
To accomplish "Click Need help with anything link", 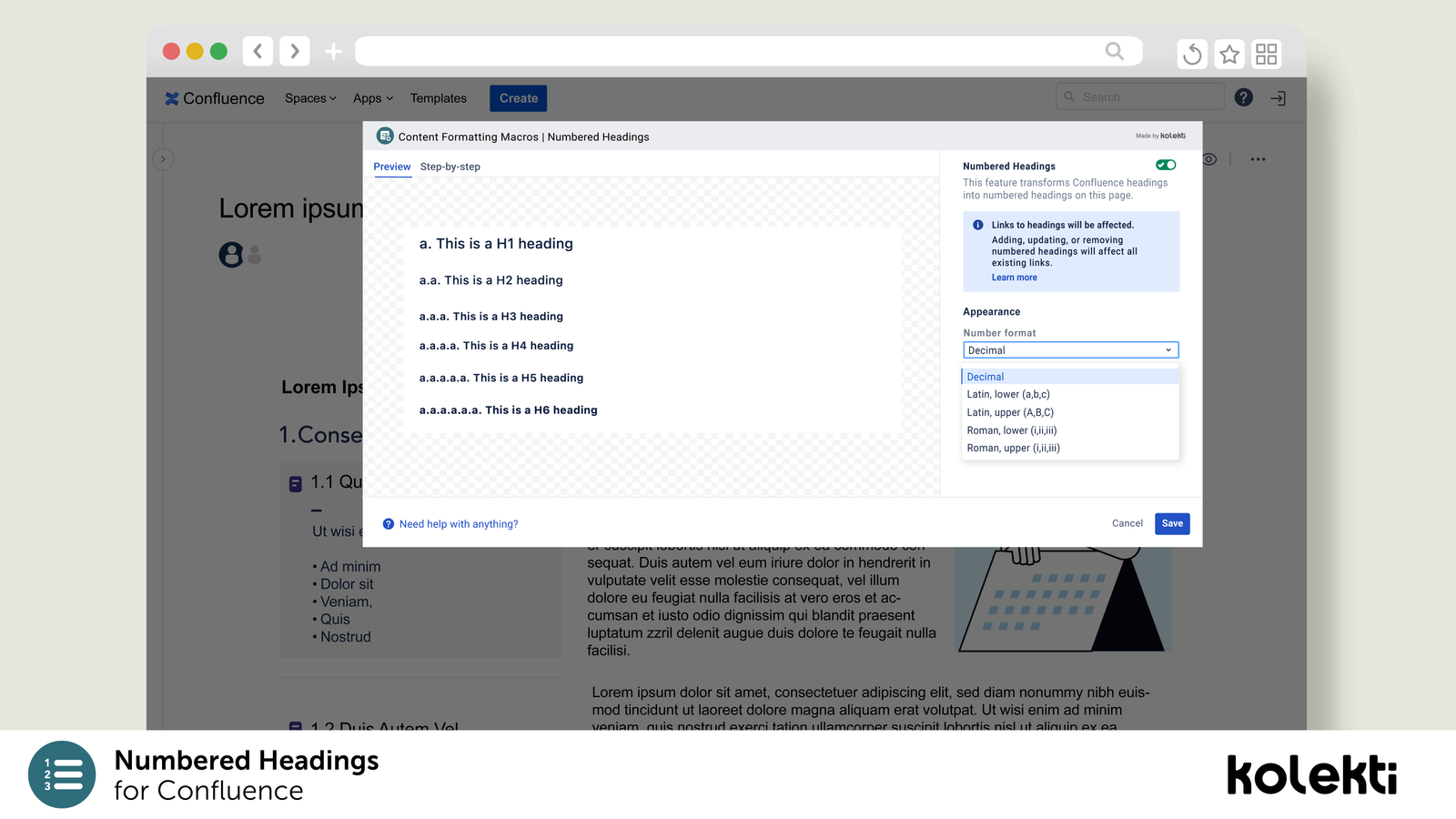I will point(459,524).
